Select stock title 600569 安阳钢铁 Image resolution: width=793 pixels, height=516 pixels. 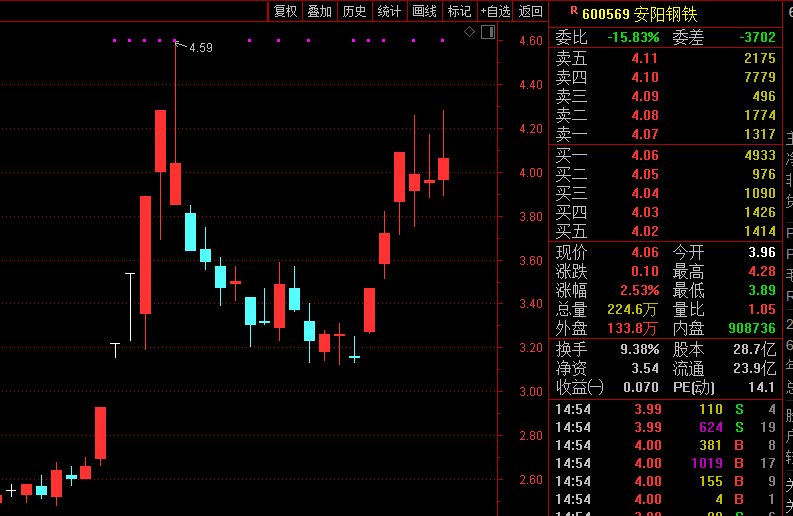(x=639, y=13)
